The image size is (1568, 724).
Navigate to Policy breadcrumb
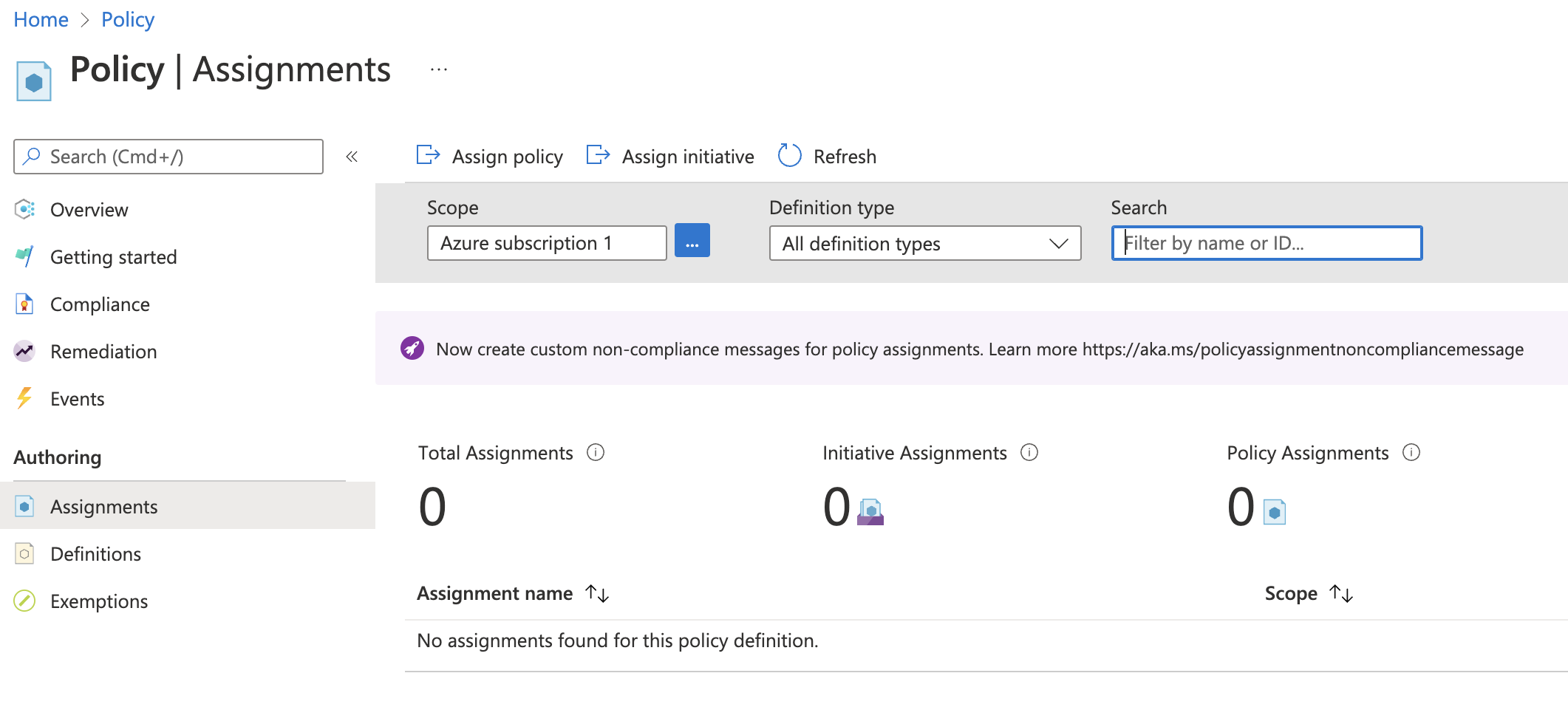point(128,20)
